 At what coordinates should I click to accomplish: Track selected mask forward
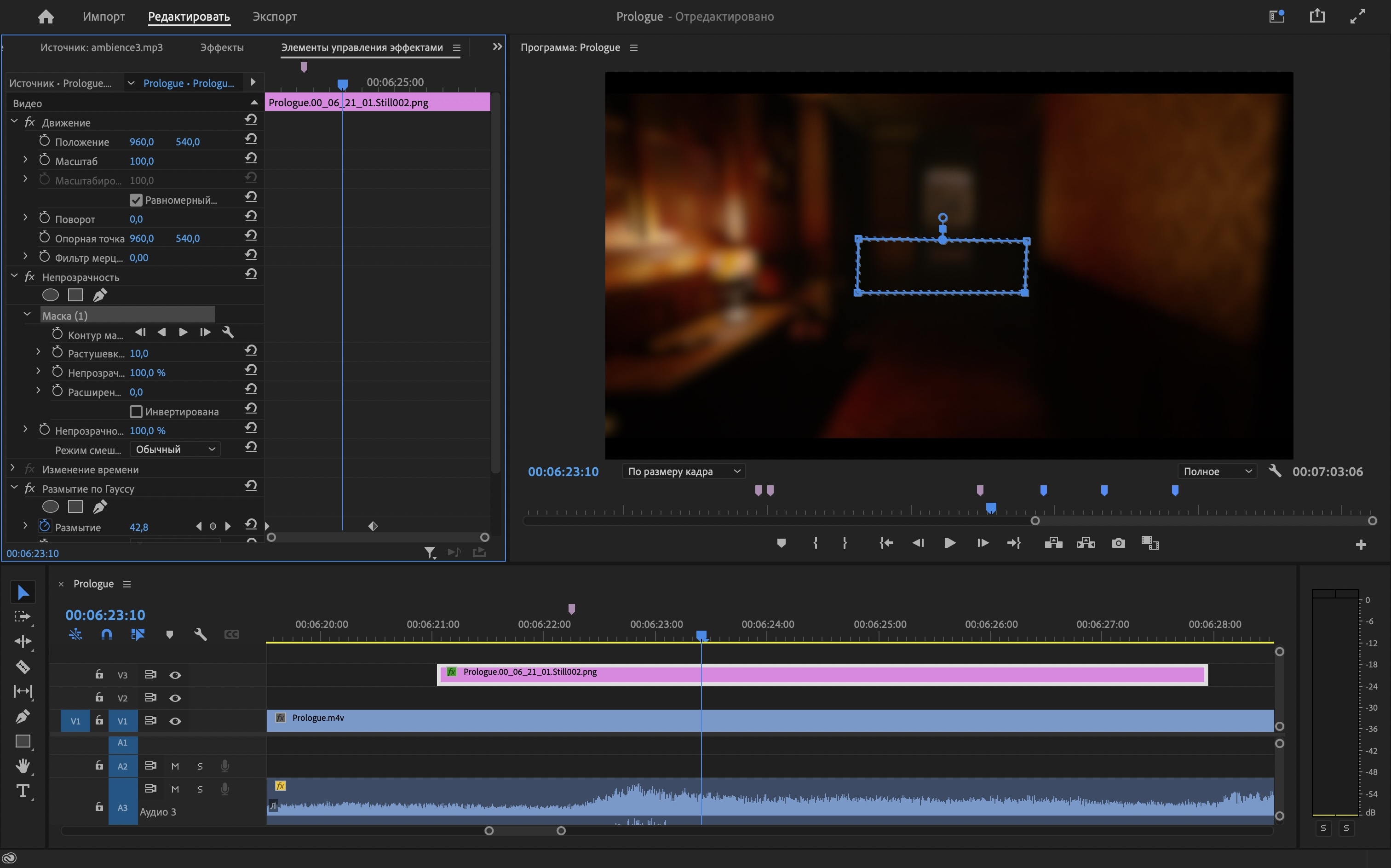tap(183, 333)
